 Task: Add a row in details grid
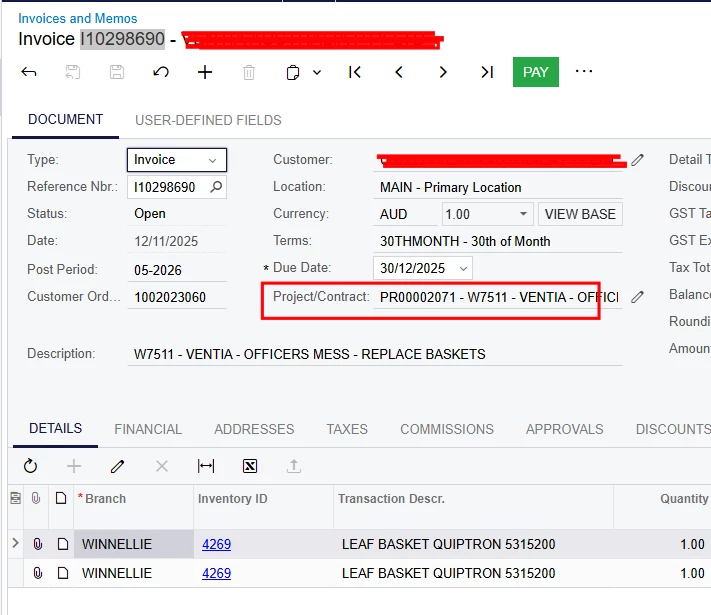pyautogui.click(x=74, y=466)
